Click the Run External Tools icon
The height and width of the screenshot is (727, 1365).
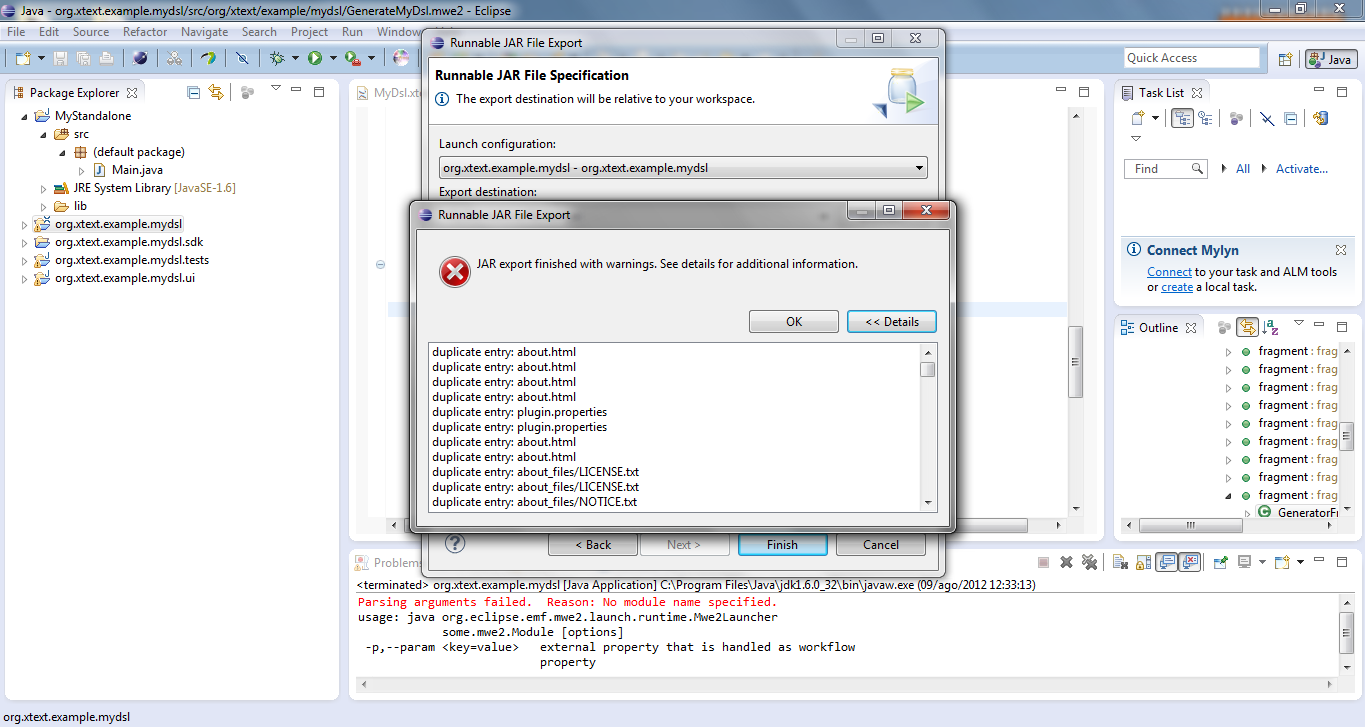pos(351,59)
